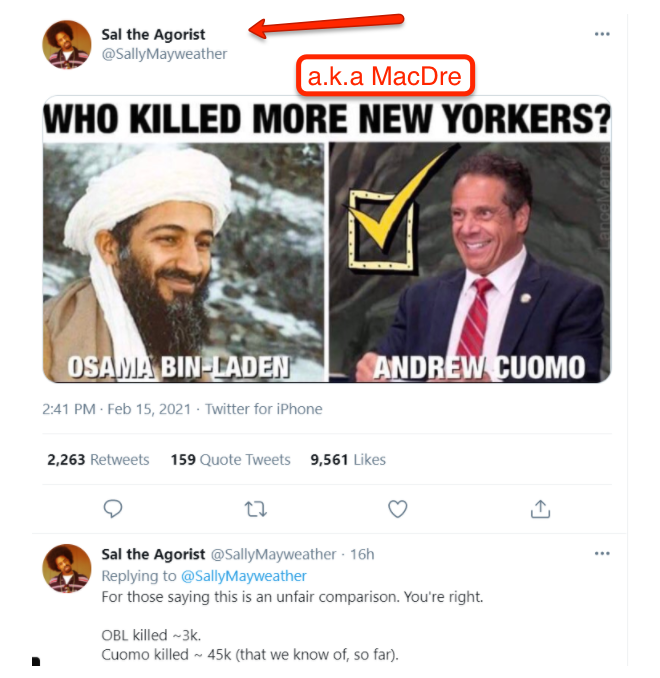Open the main tweet's more options menu

601,34
